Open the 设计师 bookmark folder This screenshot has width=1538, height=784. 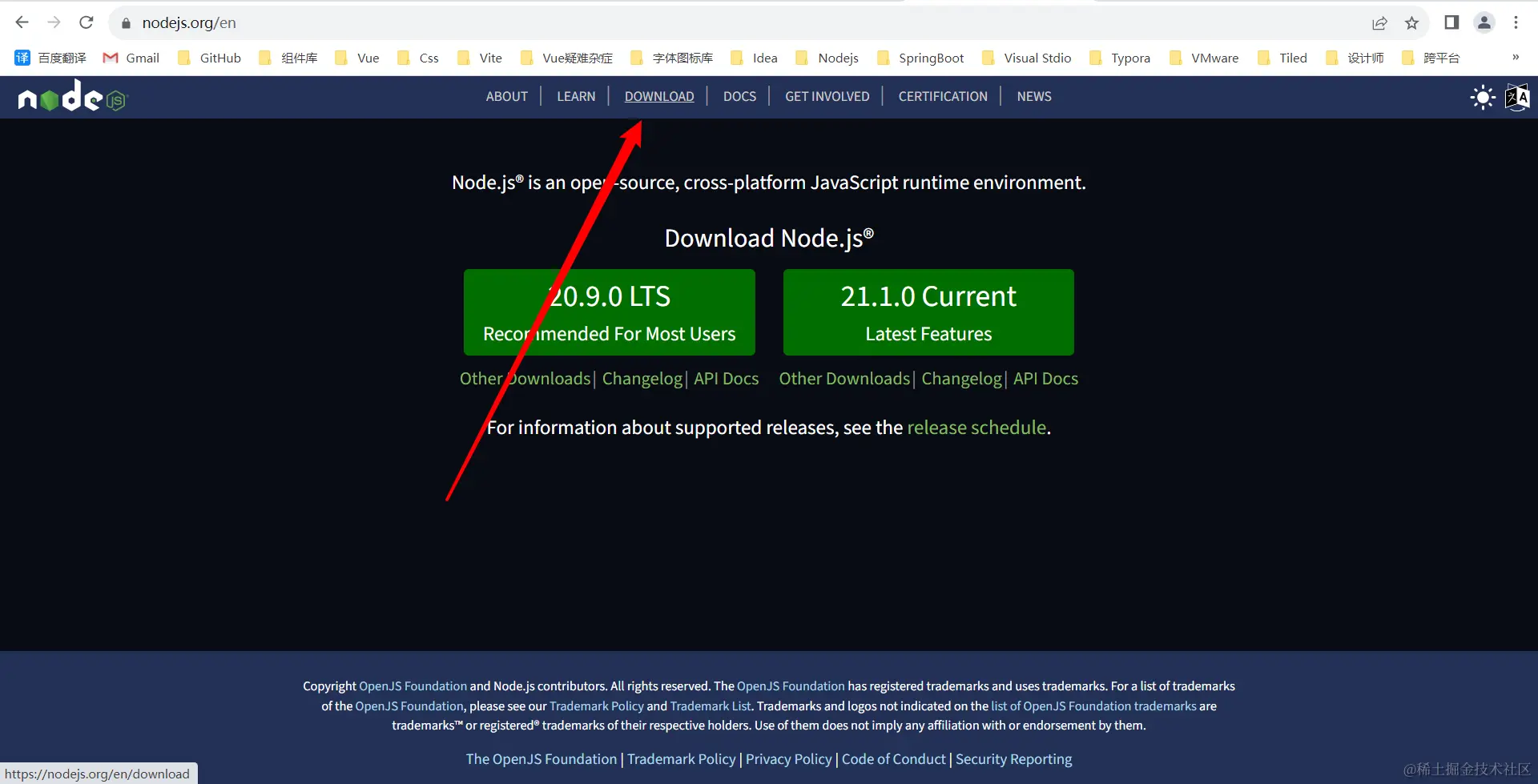click(1355, 58)
